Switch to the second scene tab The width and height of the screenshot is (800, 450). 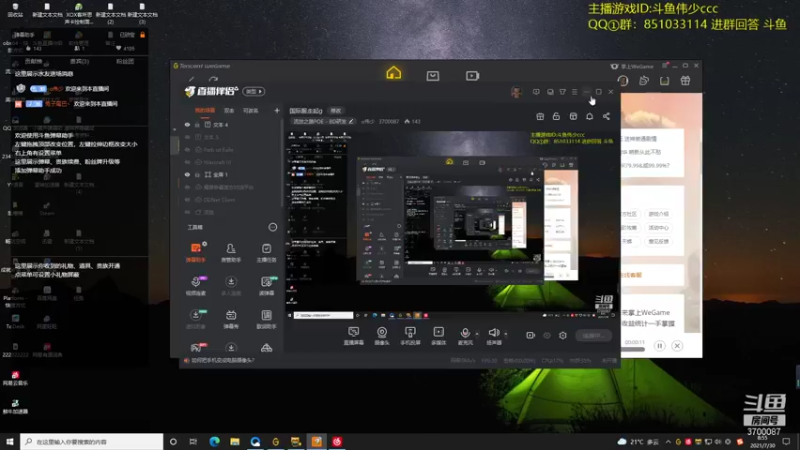[x=229, y=110]
